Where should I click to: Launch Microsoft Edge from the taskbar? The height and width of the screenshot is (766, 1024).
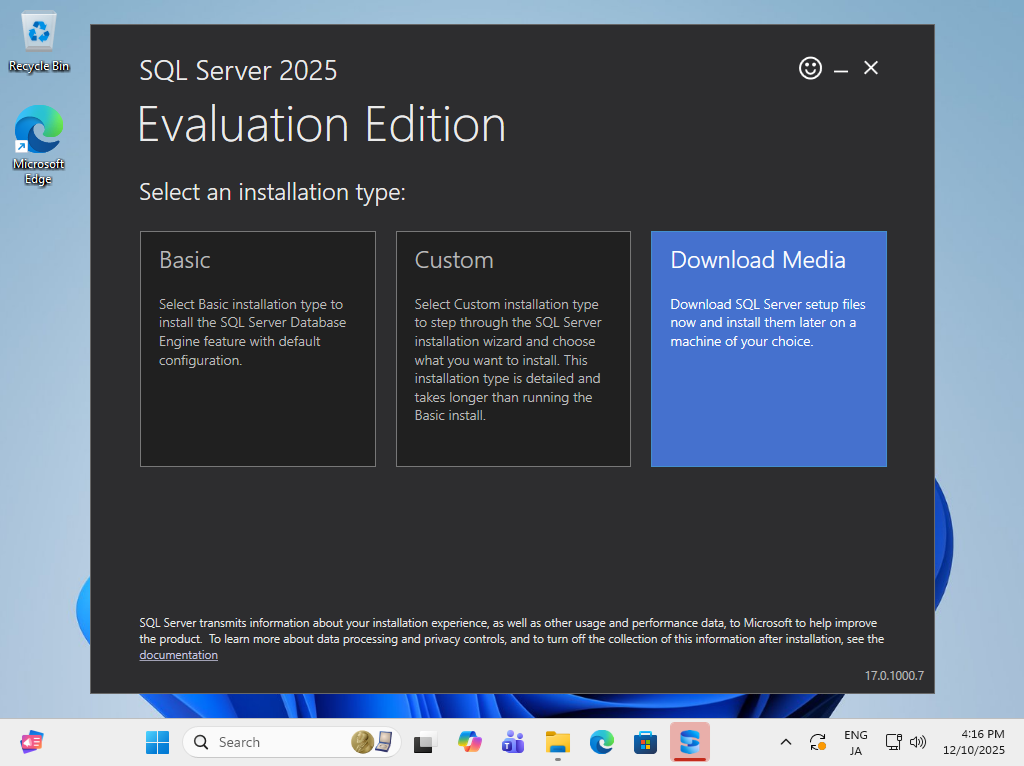(x=601, y=742)
